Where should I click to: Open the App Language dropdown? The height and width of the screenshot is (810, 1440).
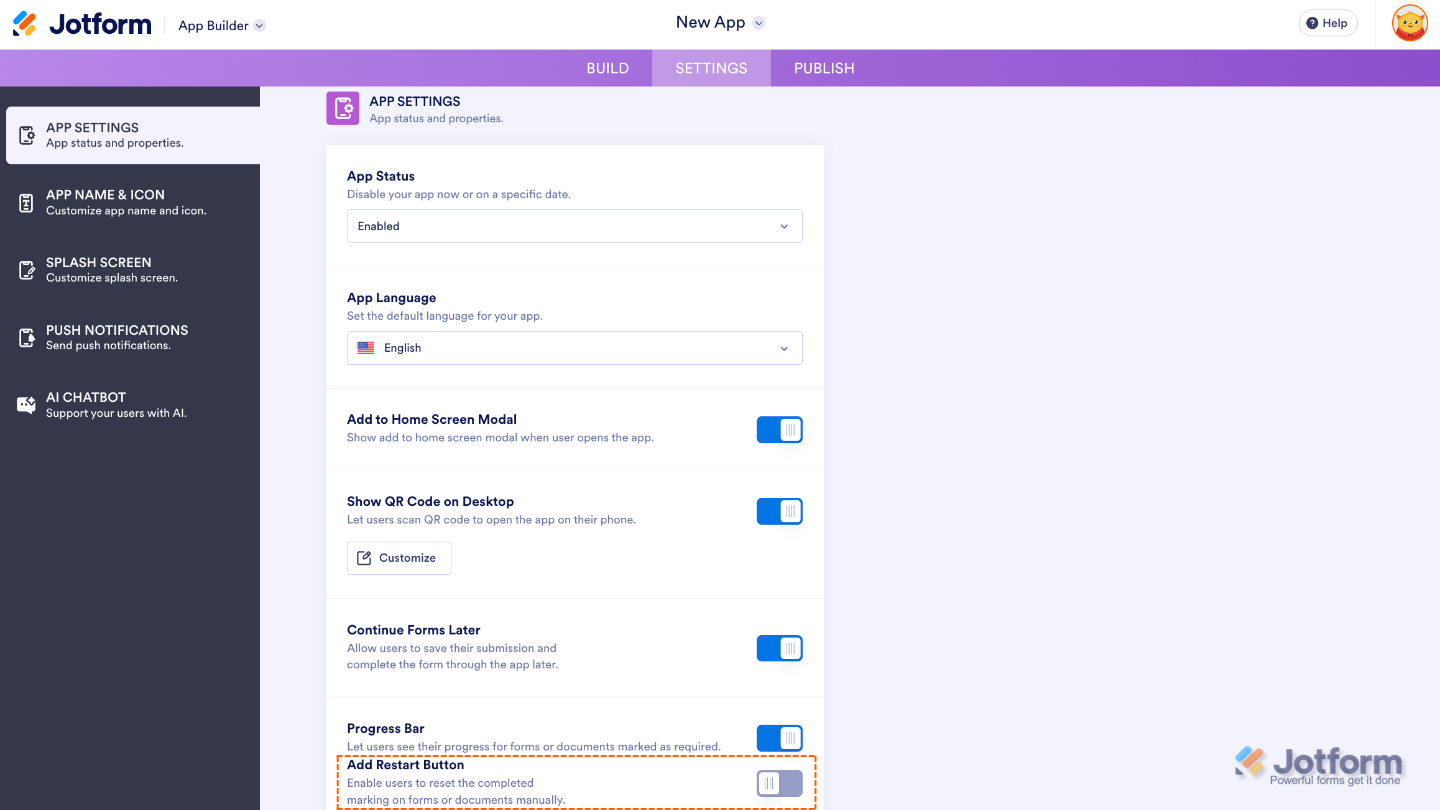pyautogui.click(x=574, y=347)
